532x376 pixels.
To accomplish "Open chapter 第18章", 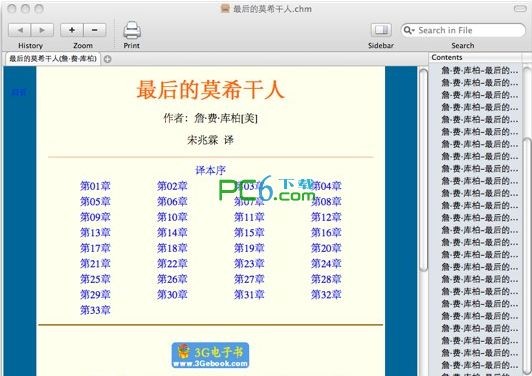I will pyautogui.click(x=172, y=248).
